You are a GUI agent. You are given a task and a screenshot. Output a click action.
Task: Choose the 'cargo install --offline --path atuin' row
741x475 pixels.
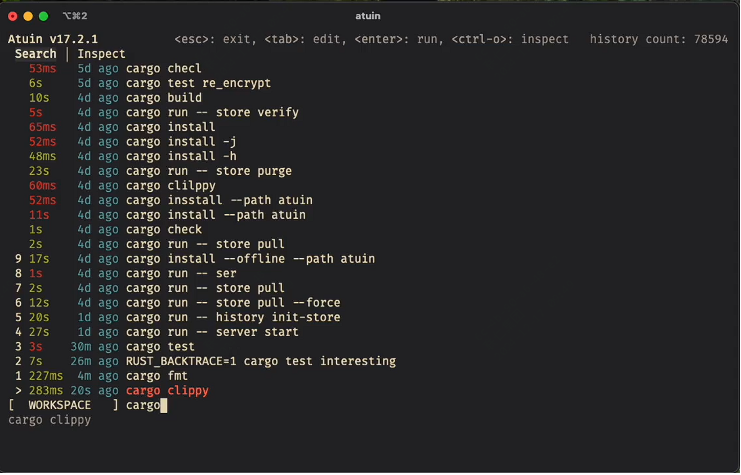point(250,259)
